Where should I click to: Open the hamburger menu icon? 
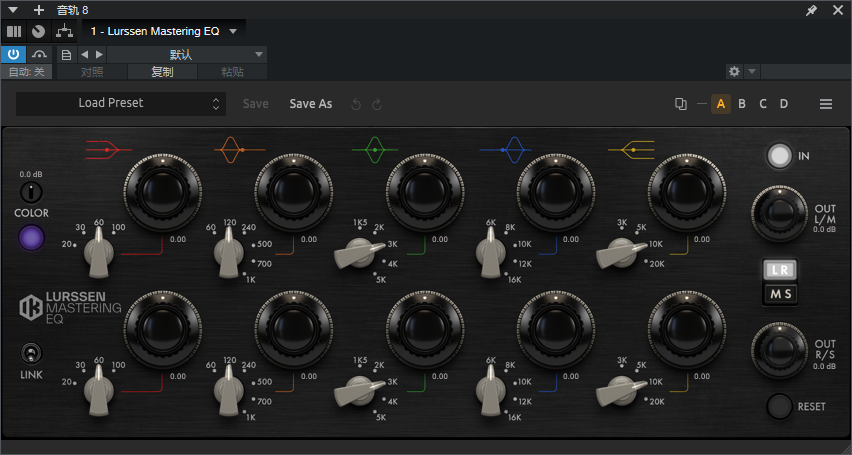click(826, 104)
